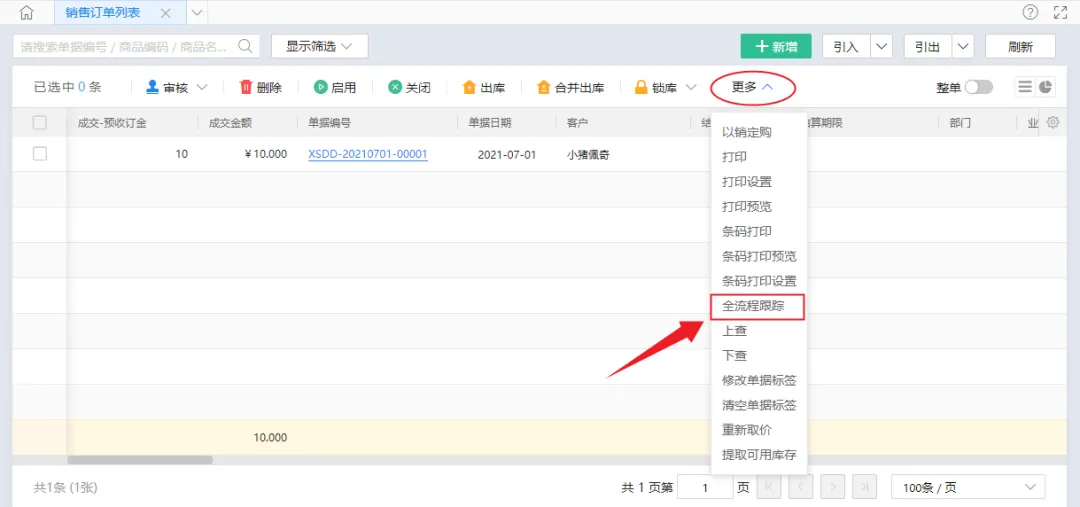
Task: Click the 单据编号 column header
Action: click(329, 123)
